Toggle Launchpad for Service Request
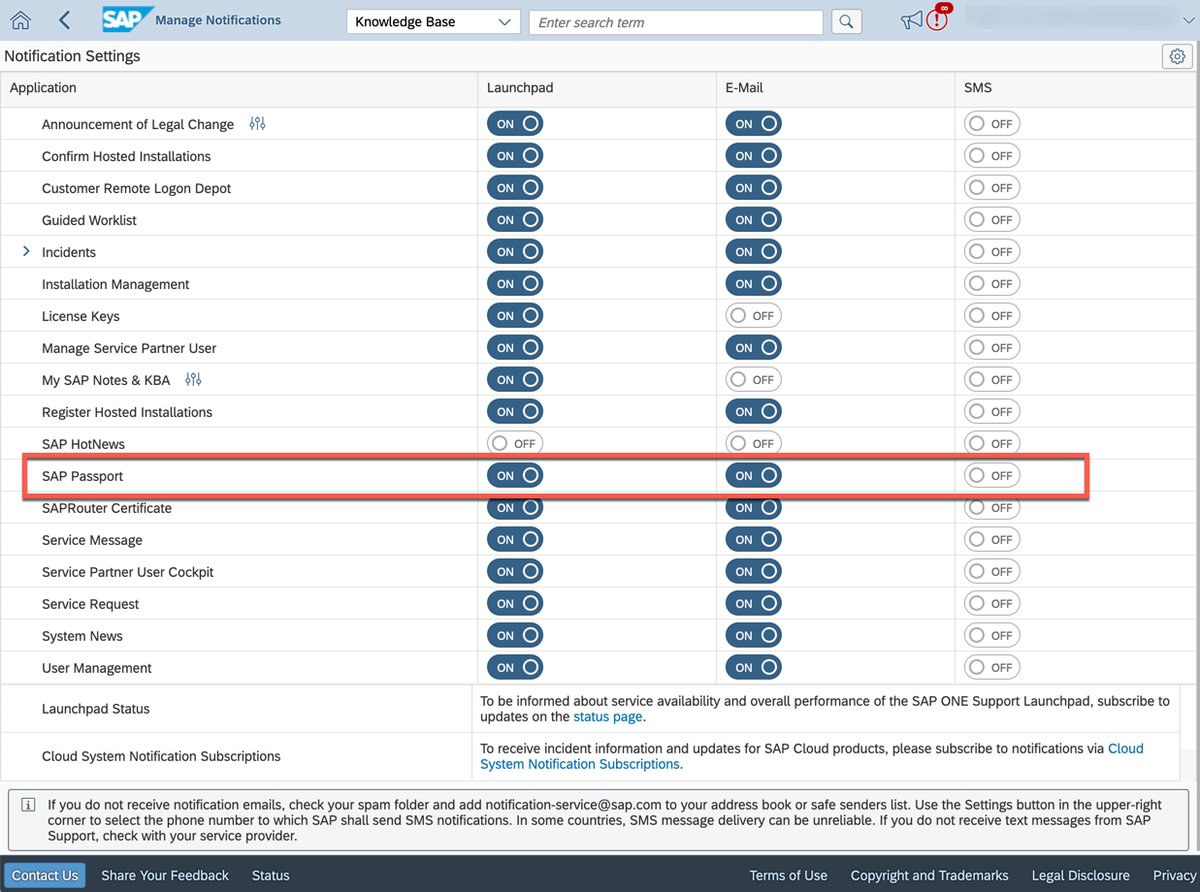1200x892 pixels. [515, 604]
